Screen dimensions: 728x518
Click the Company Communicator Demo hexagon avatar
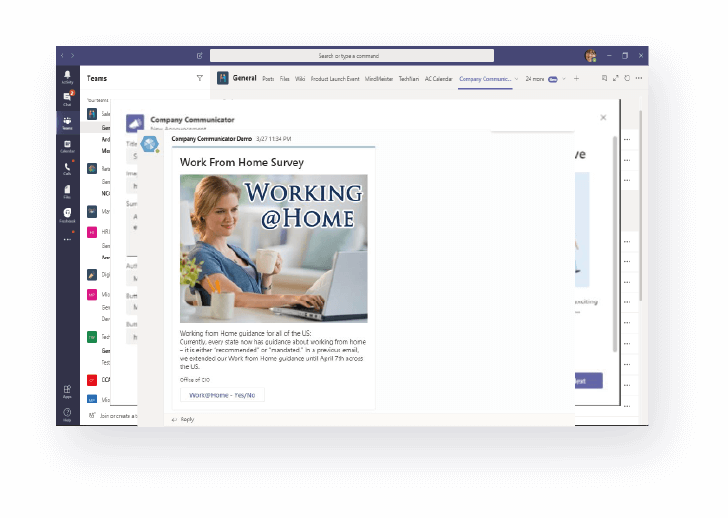tap(150, 144)
